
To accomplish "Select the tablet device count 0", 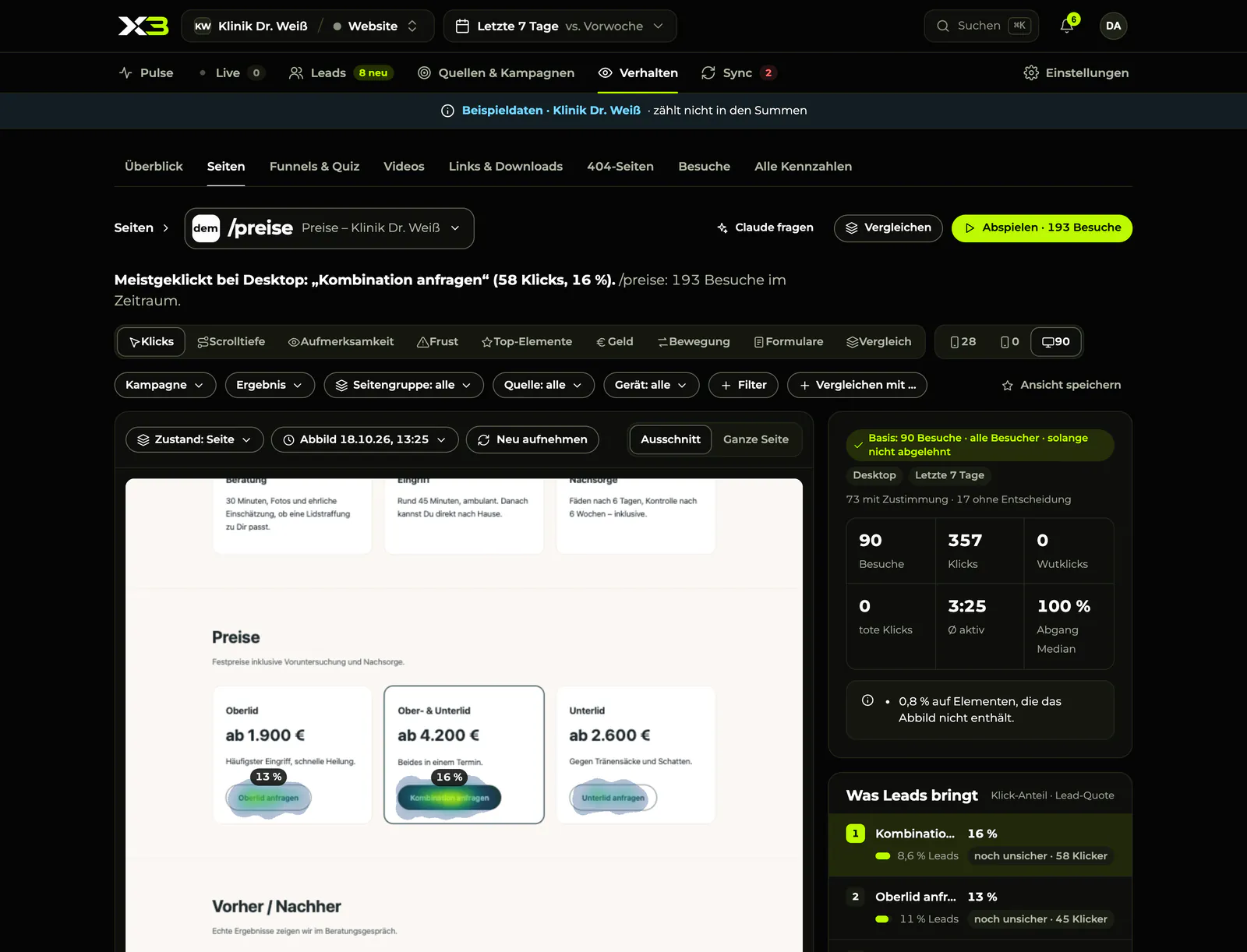I will (1009, 342).
